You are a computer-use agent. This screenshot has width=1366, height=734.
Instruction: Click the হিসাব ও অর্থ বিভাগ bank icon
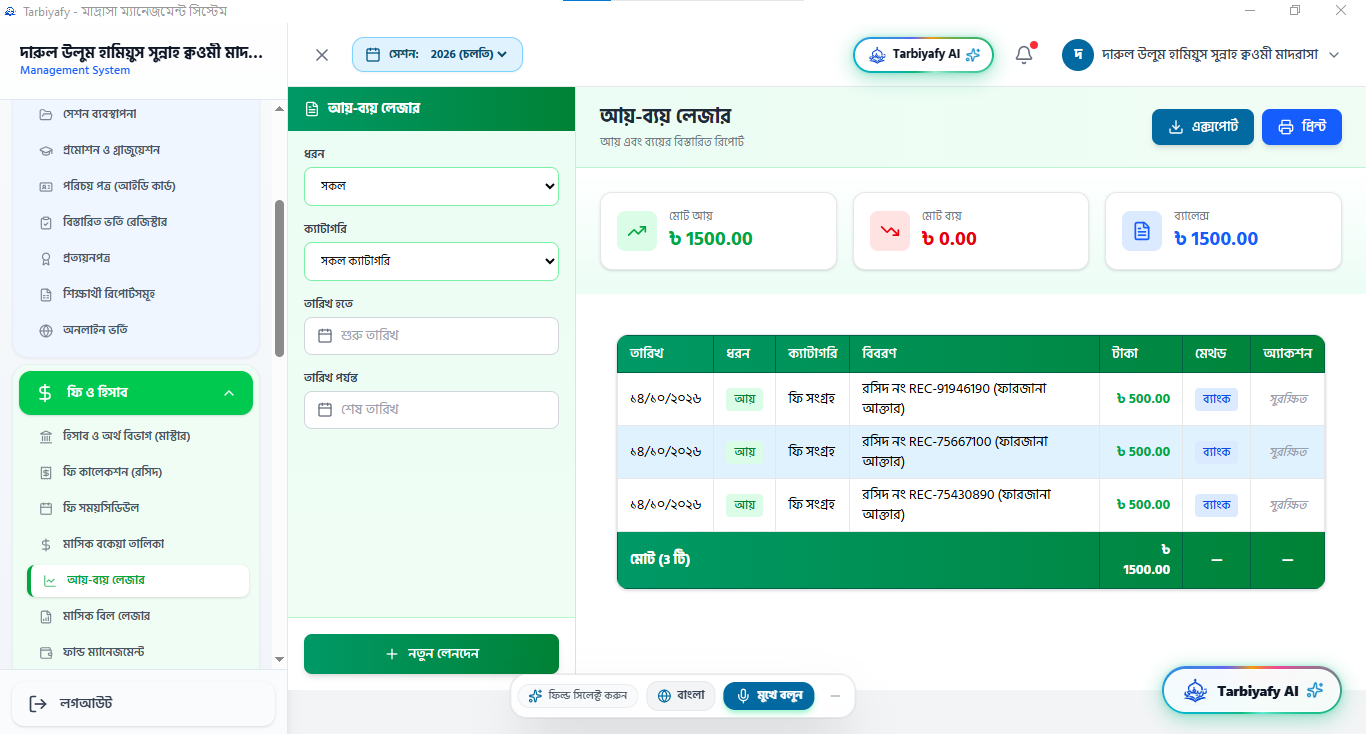[46, 436]
